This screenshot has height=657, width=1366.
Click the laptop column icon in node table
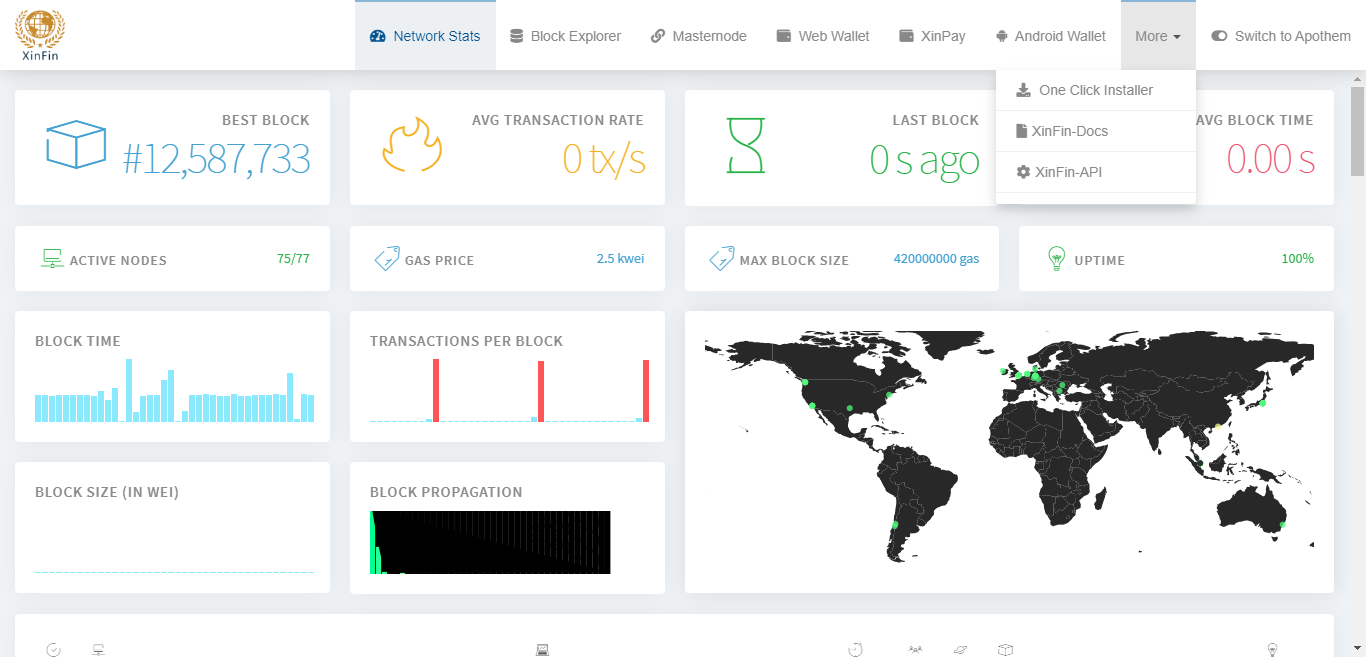coord(542,650)
